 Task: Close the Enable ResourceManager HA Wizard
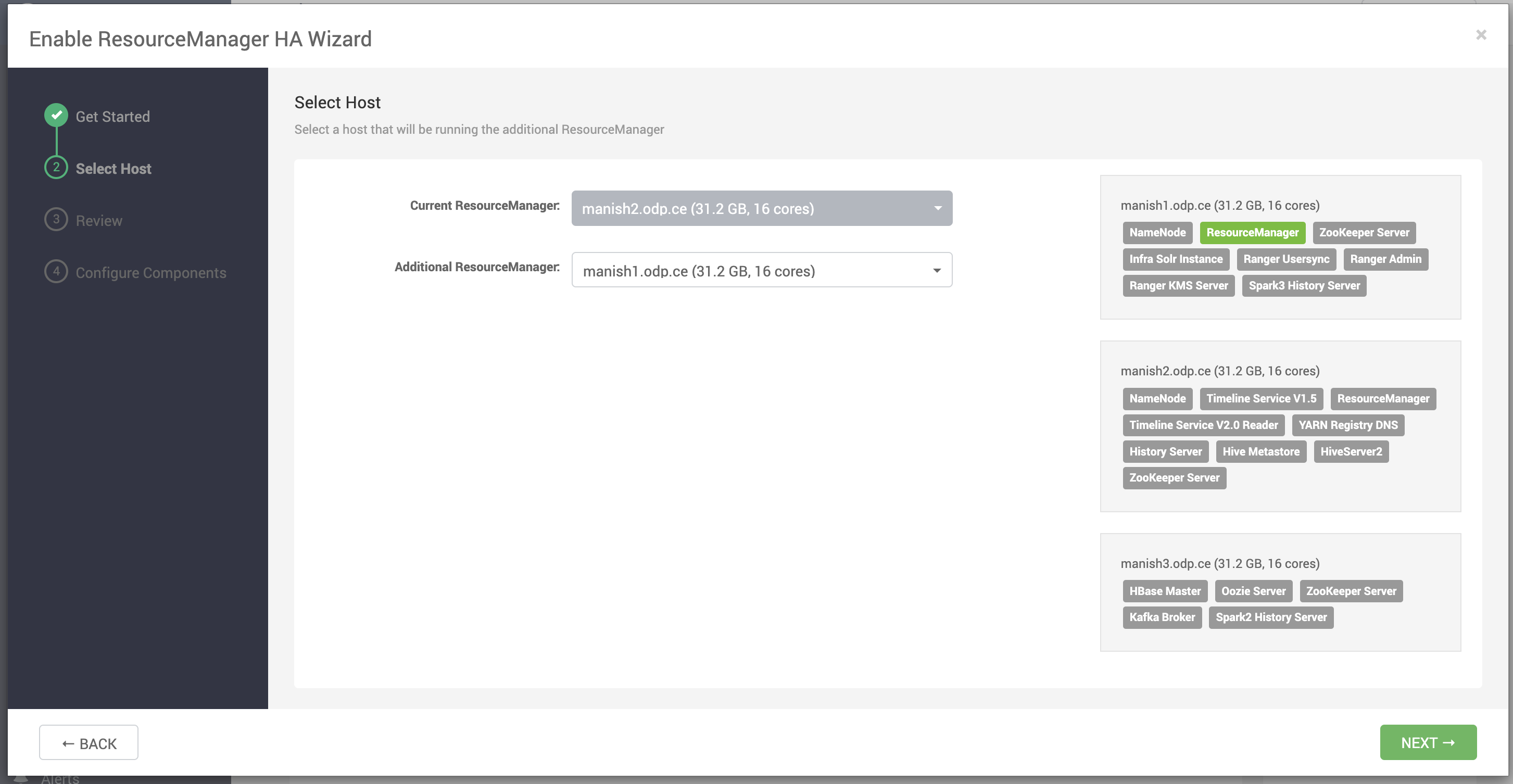pos(1481,35)
